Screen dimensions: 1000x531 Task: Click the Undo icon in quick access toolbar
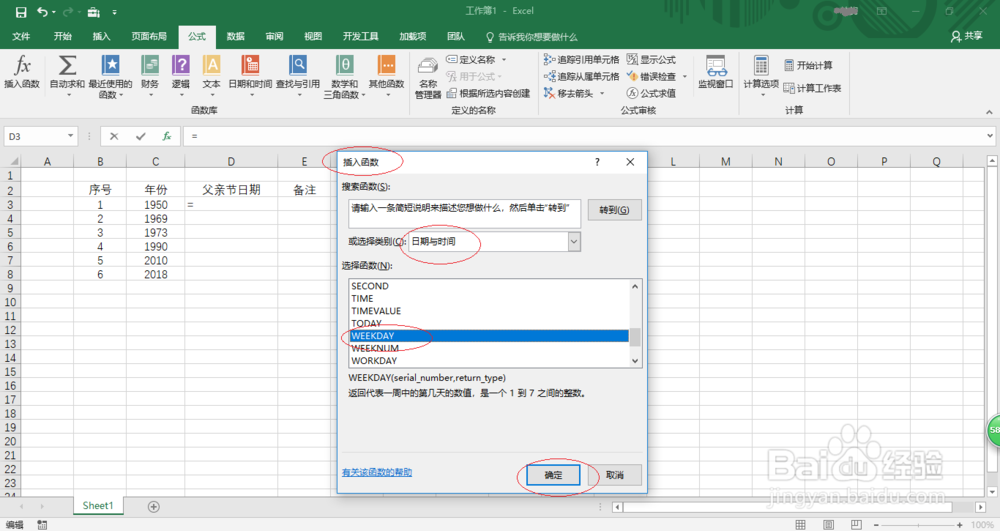tap(42, 11)
